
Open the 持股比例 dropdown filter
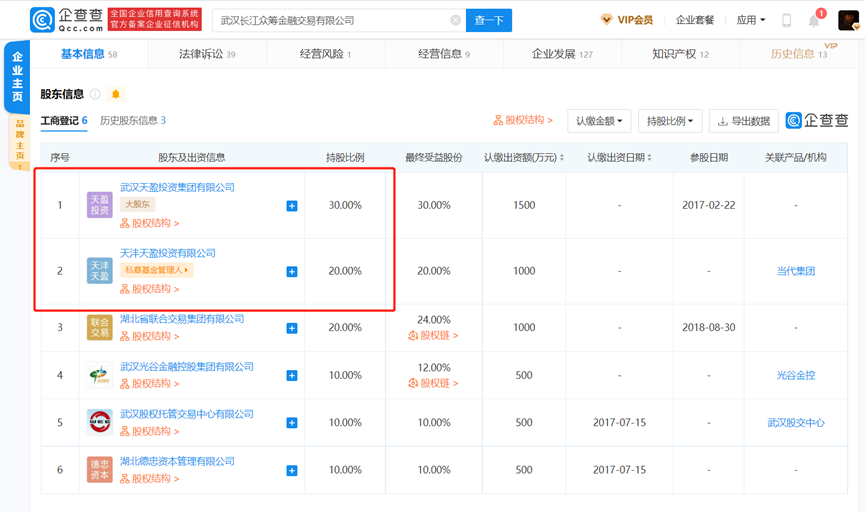pyautogui.click(x=669, y=121)
